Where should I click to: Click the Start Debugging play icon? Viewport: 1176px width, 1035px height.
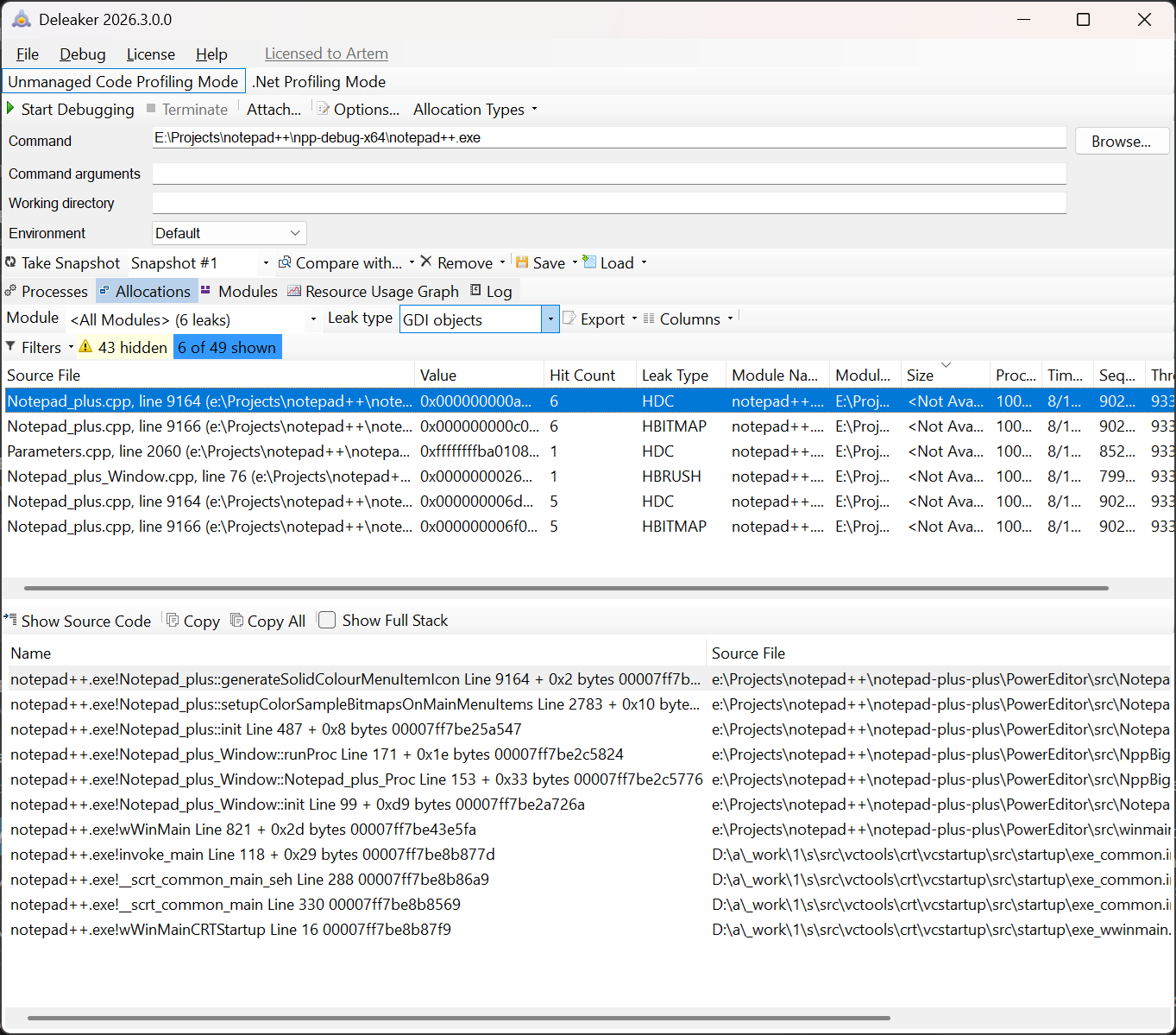pyautogui.click(x=10, y=109)
